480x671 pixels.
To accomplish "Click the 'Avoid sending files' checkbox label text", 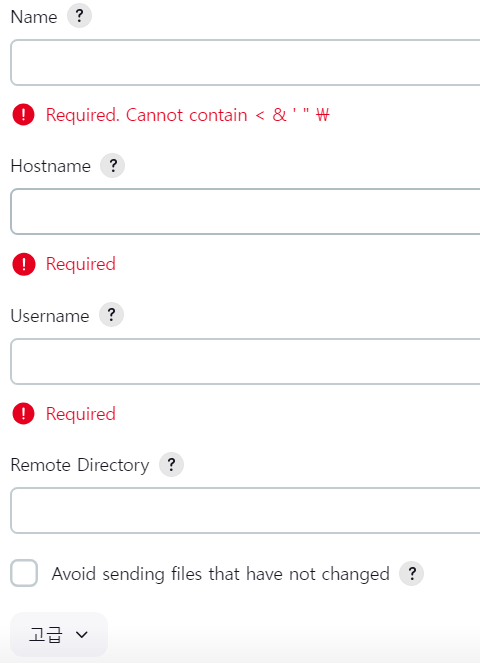I will [220, 574].
